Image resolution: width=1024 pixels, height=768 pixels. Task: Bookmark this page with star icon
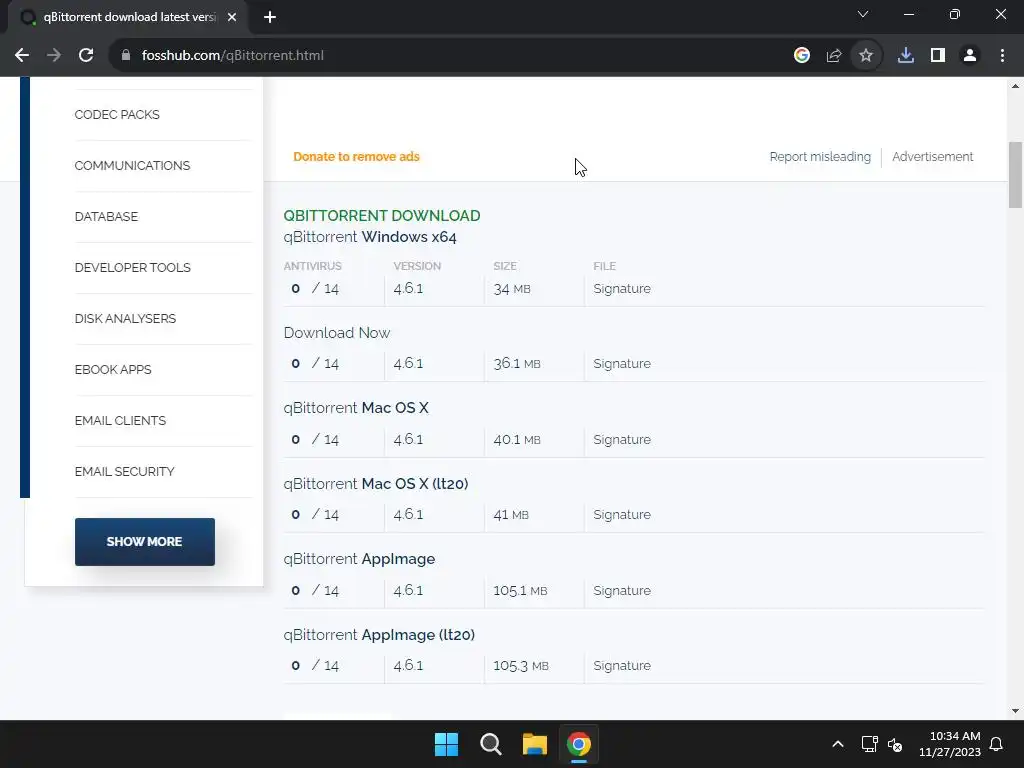pos(866,56)
